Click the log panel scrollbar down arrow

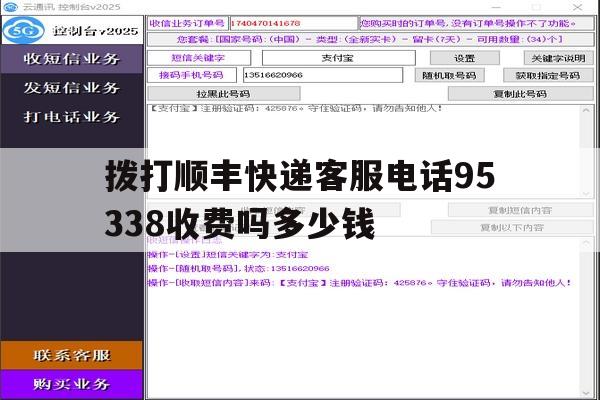[x=586, y=393]
